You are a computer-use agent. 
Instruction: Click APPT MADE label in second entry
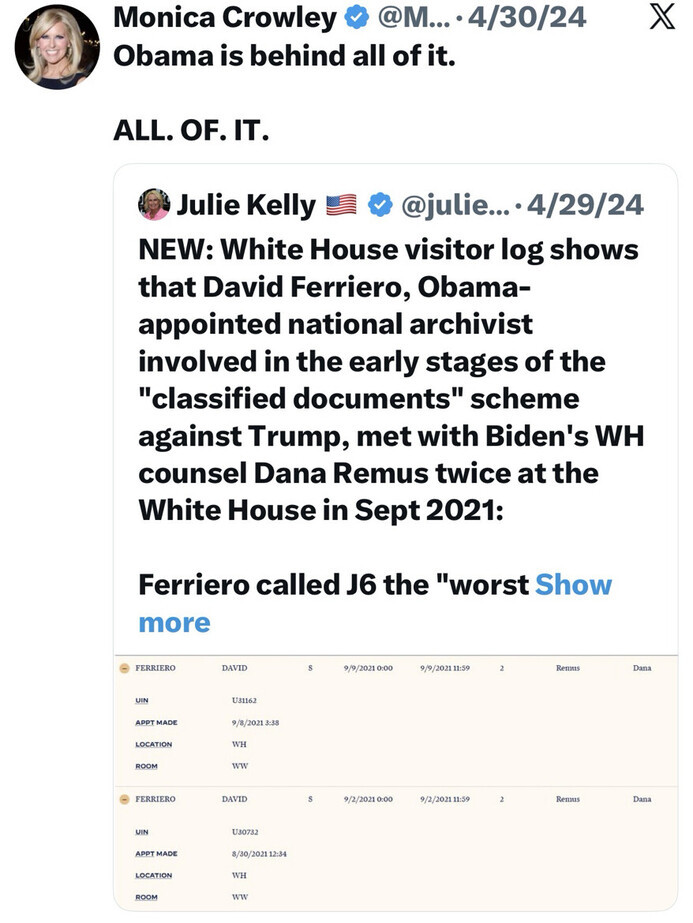point(156,853)
